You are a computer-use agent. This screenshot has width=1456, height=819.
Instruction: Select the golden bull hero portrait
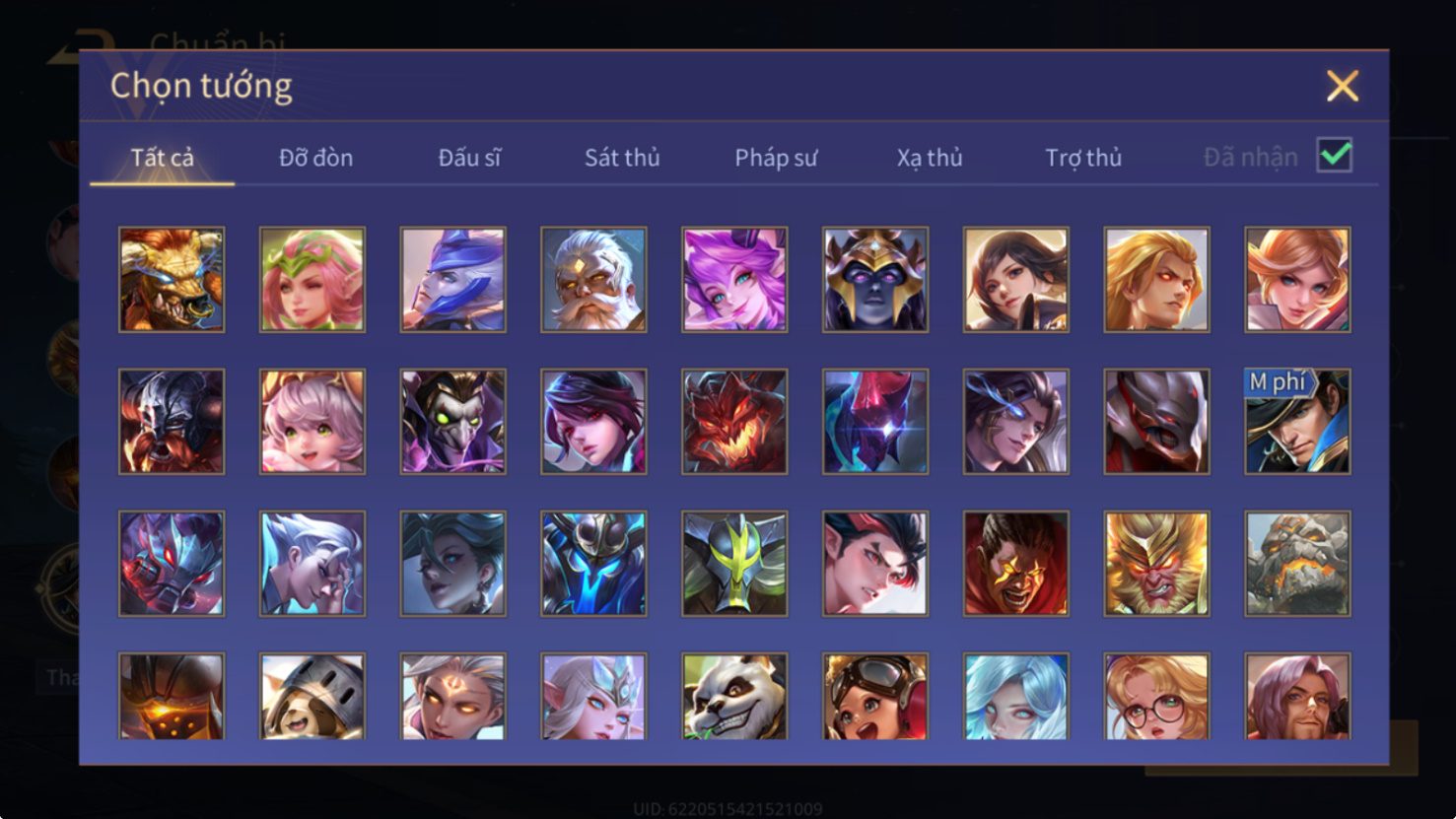coord(172,280)
